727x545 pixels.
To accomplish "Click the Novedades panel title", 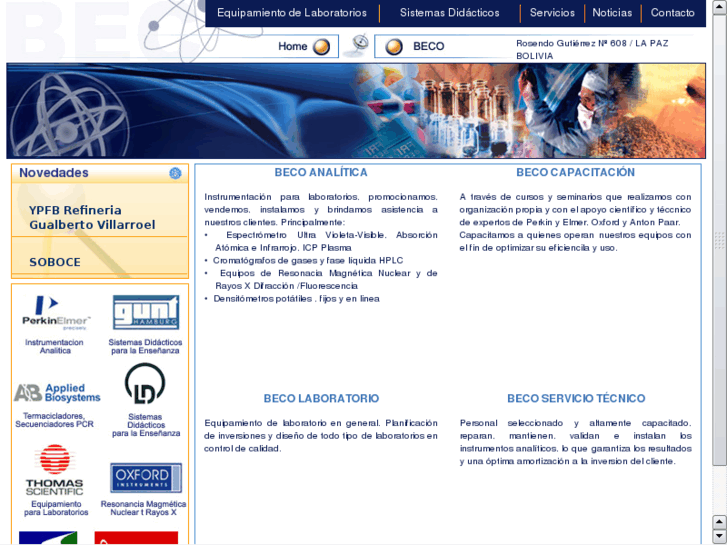I will [54, 173].
